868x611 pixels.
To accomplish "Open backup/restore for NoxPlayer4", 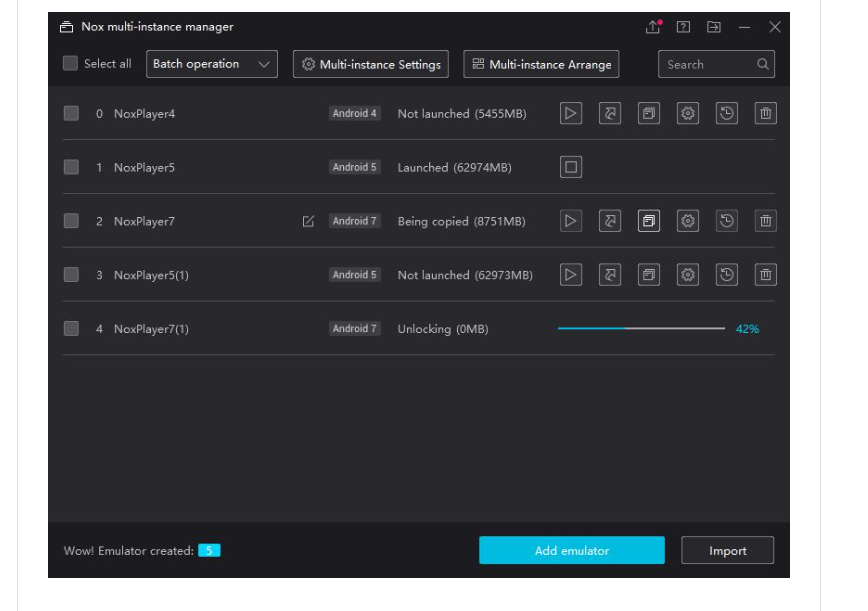I will 727,113.
